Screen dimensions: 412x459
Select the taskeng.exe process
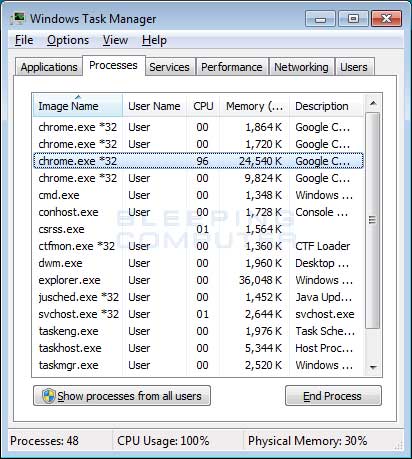(x=198, y=331)
